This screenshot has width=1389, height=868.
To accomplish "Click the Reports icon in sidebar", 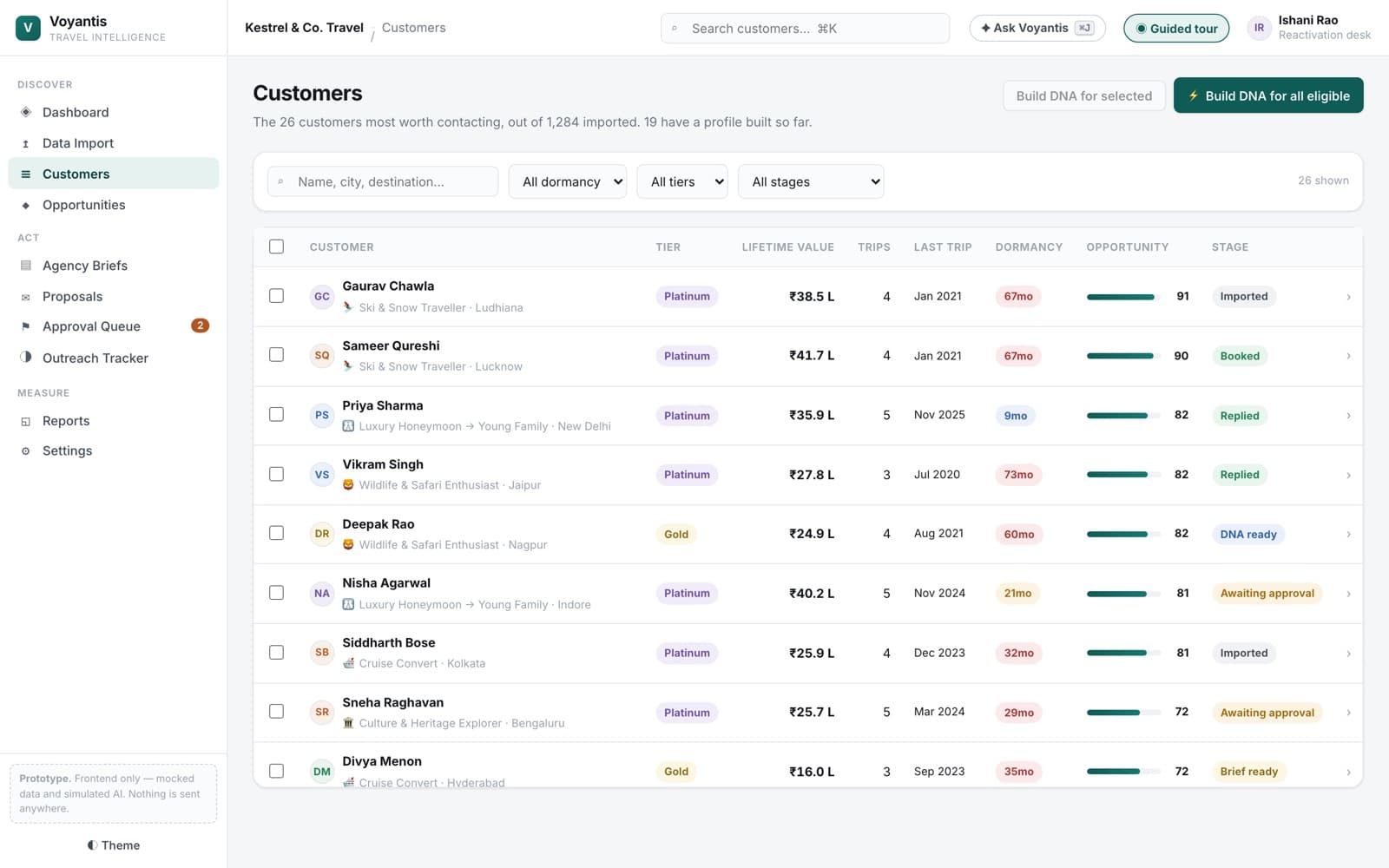I will pyautogui.click(x=26, y=421).
